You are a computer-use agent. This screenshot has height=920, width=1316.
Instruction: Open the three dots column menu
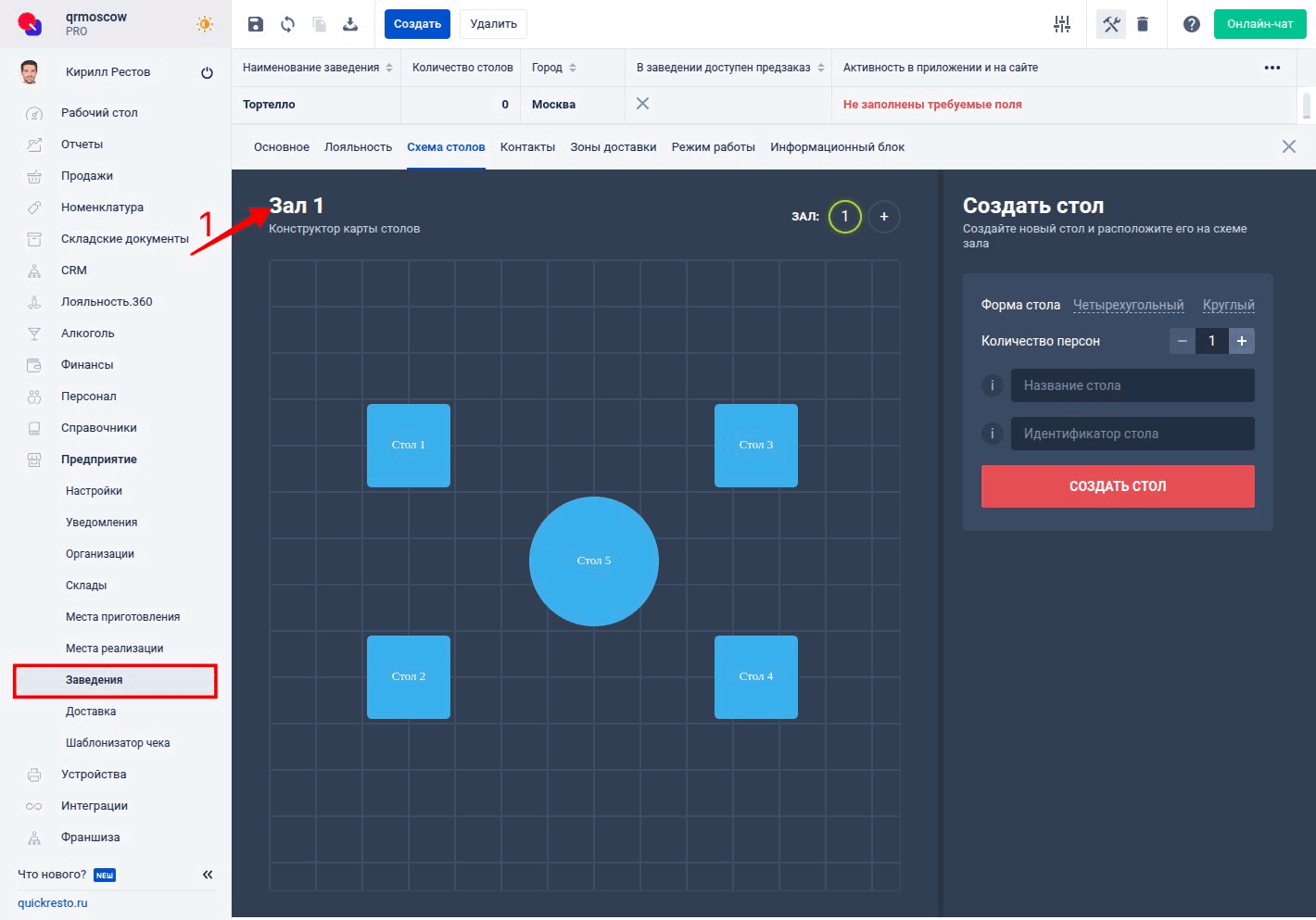point(1272,68)
